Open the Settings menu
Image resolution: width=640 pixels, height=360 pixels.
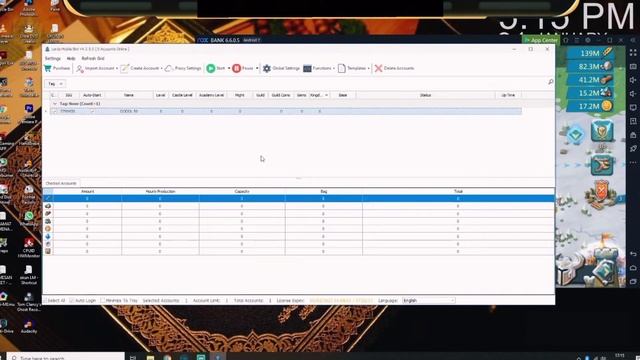(53, 58)
